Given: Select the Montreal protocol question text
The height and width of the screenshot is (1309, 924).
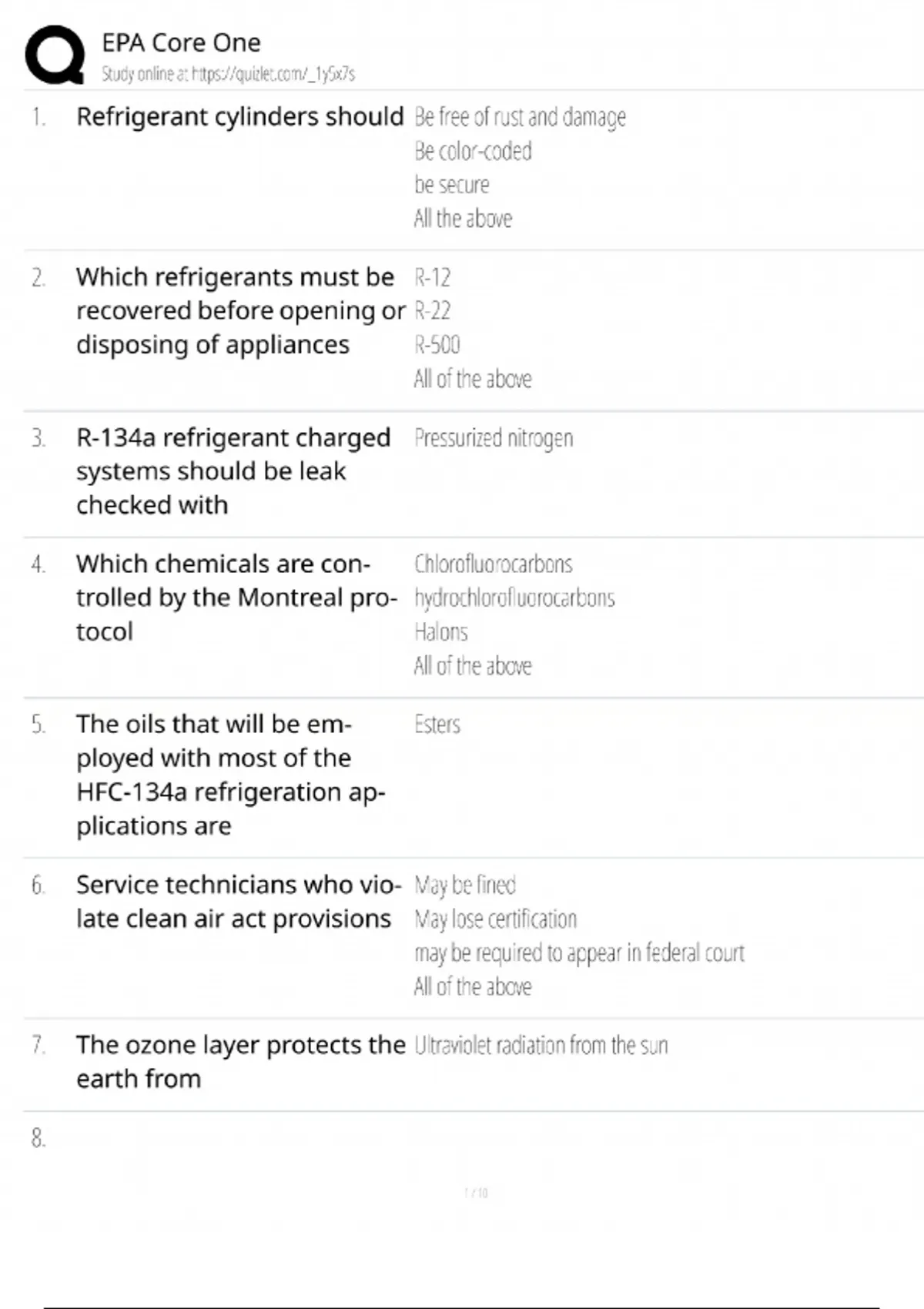Looking at the screenshot, I should coord(236,598).
